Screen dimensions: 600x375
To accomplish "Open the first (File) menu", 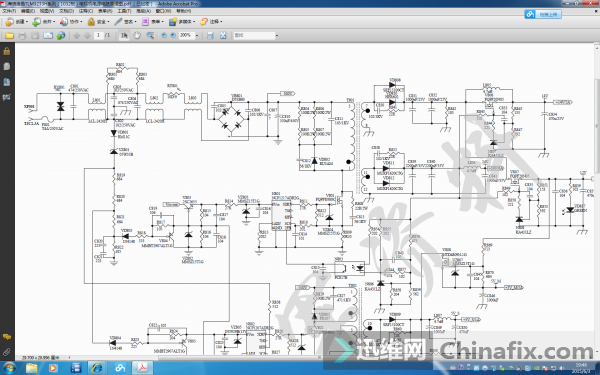I will click(x=9, y=11).
